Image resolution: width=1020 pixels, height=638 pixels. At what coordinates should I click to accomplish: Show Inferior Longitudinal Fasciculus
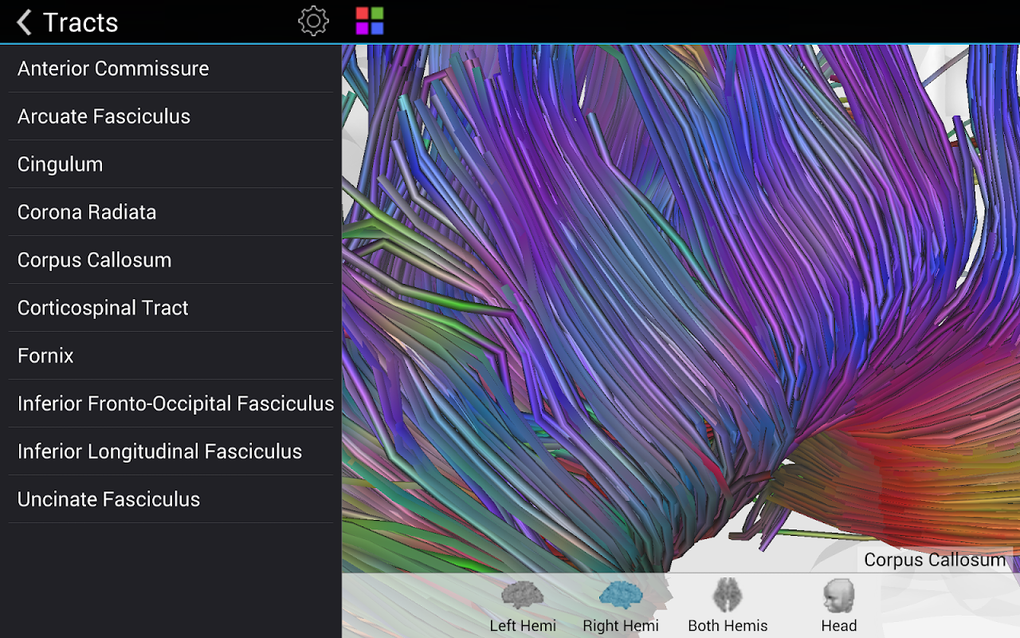tap(170, 451)
